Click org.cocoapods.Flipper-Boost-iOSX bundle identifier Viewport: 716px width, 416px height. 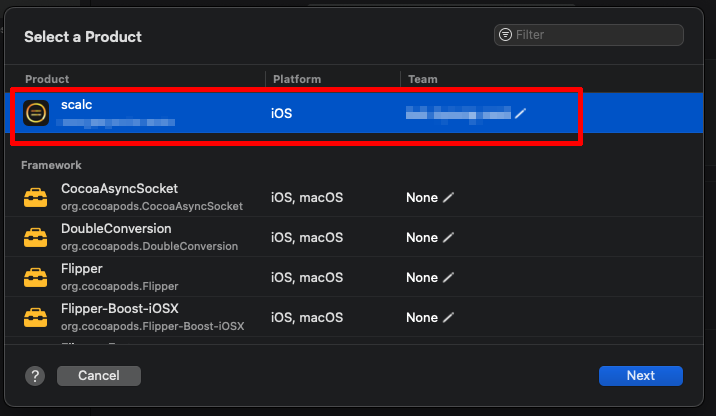[x=153, y=326]
